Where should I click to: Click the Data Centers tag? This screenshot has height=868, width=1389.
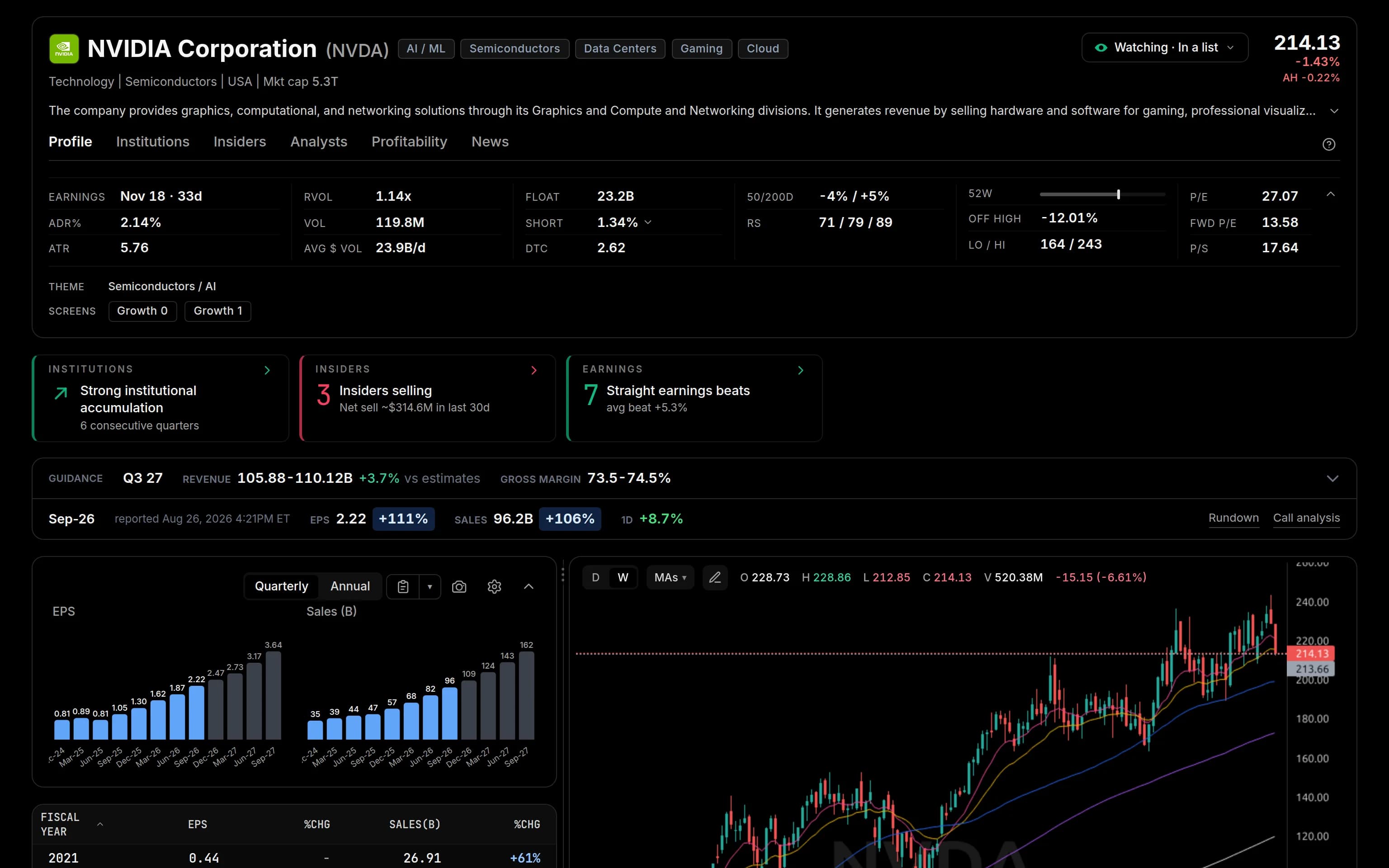coord(620,49)
